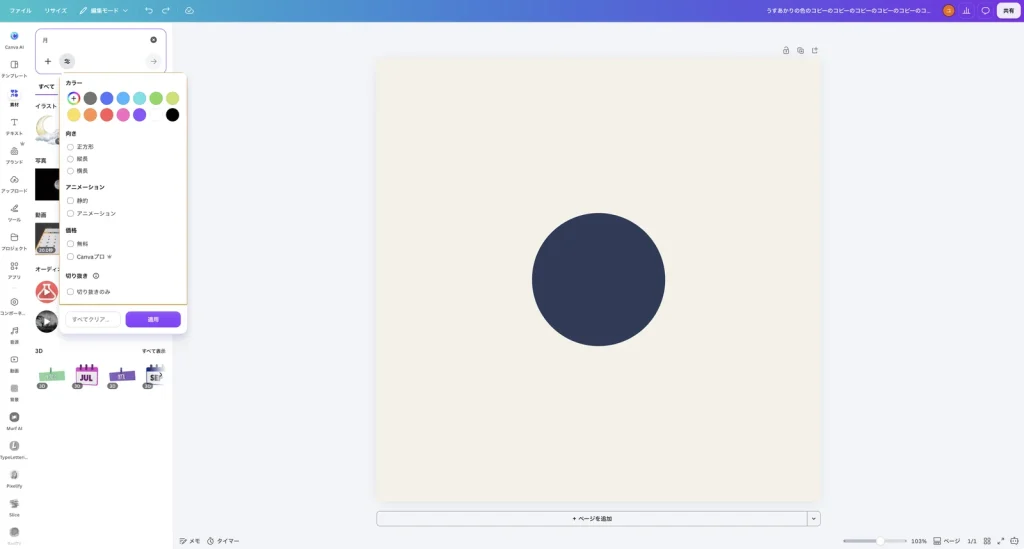This screenshot has height=549, width=1024.
Task: Click the JUL calendar 3D thumbnail
Action: [86, 375]
